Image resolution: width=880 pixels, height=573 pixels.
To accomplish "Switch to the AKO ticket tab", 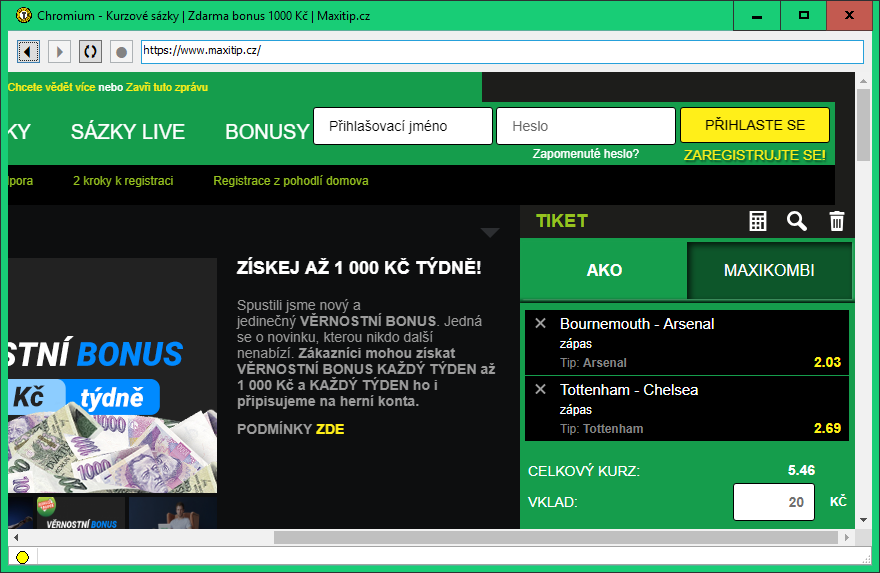I will [604, 270].
